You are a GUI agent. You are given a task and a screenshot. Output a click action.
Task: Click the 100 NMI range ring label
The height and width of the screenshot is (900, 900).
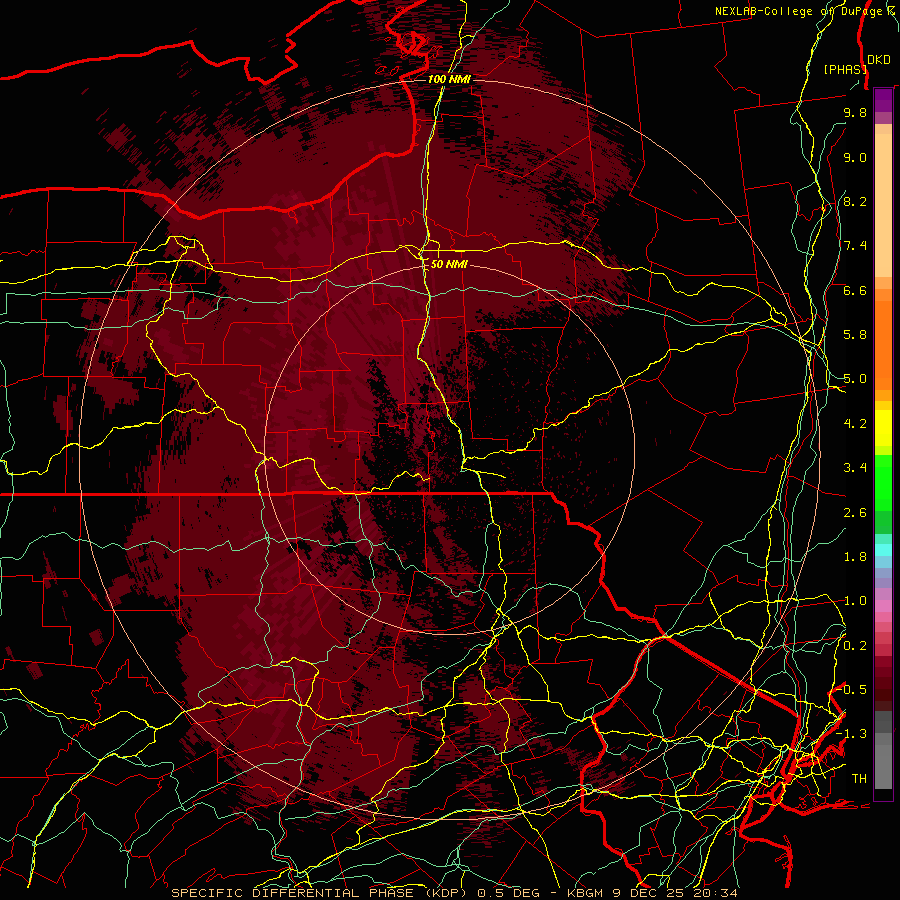tap(449, 79)
